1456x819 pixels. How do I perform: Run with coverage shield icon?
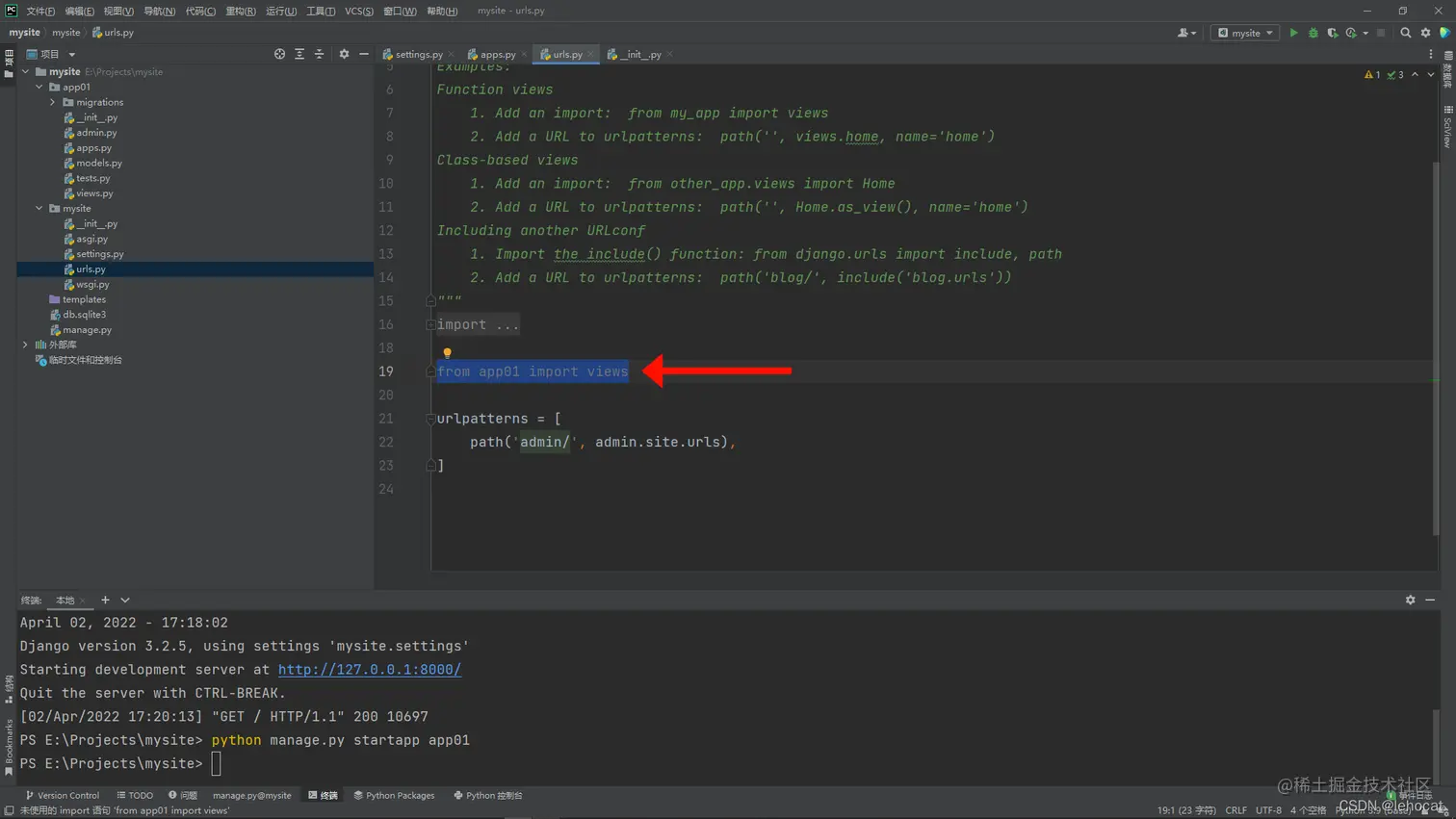pyautogui.click(x=1332, y=33)
